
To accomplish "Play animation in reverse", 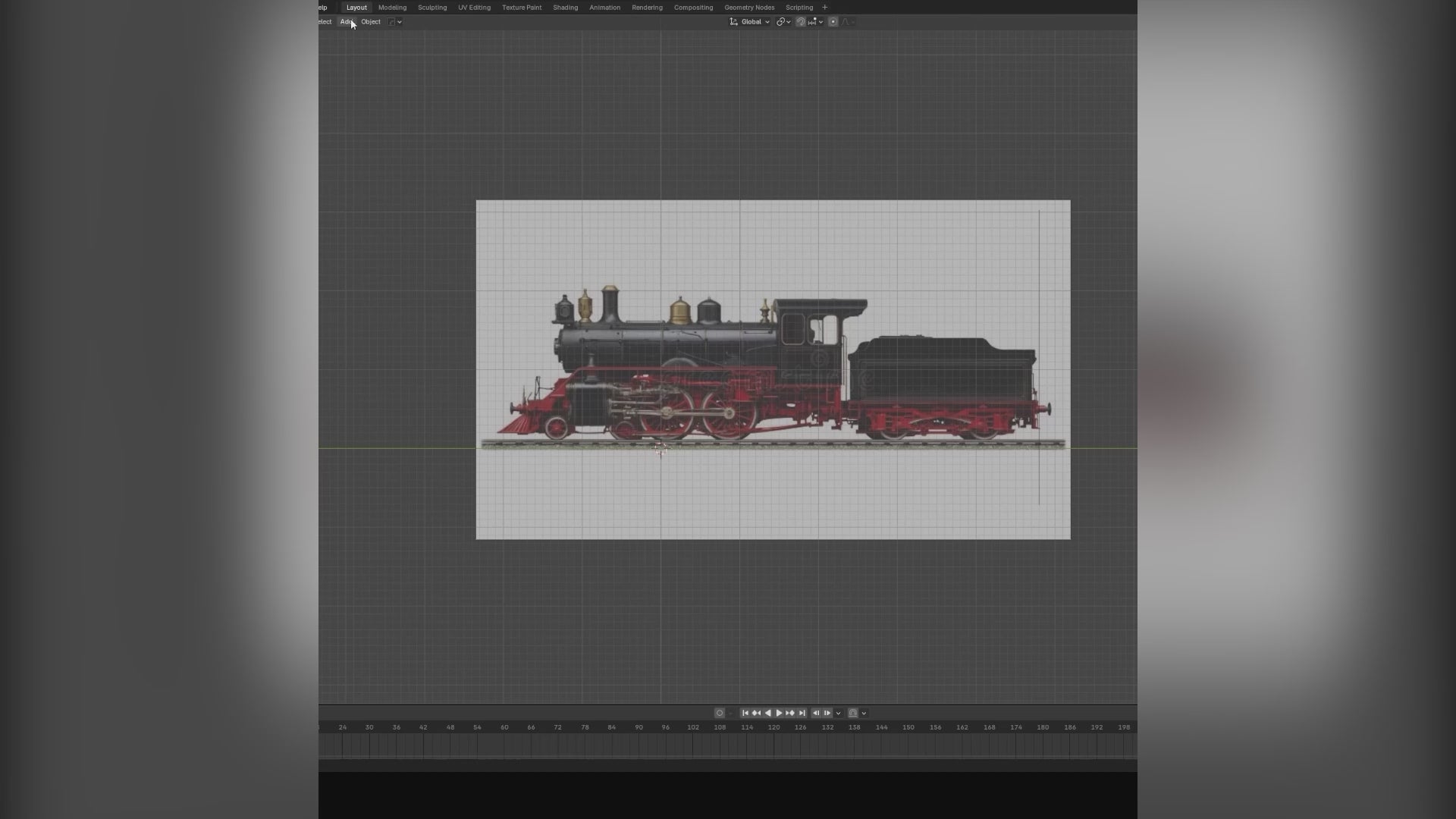I will coord(768,713).
